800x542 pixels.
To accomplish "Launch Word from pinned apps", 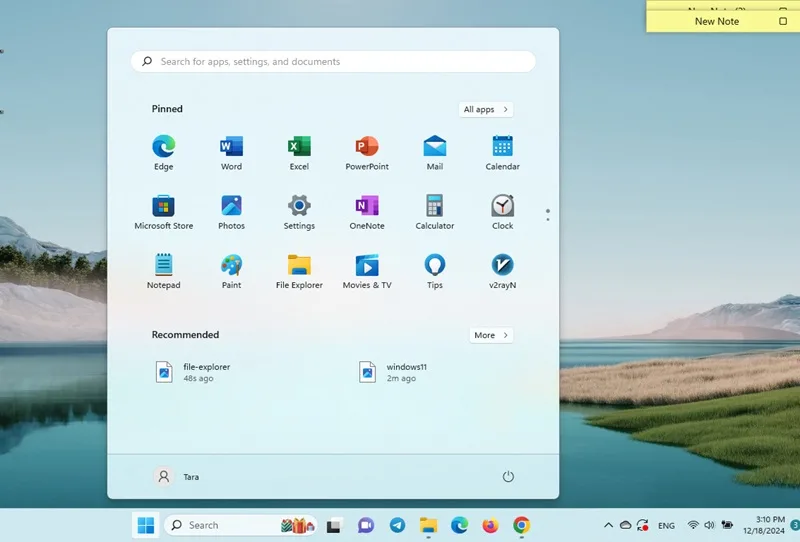I will (231, 153).
